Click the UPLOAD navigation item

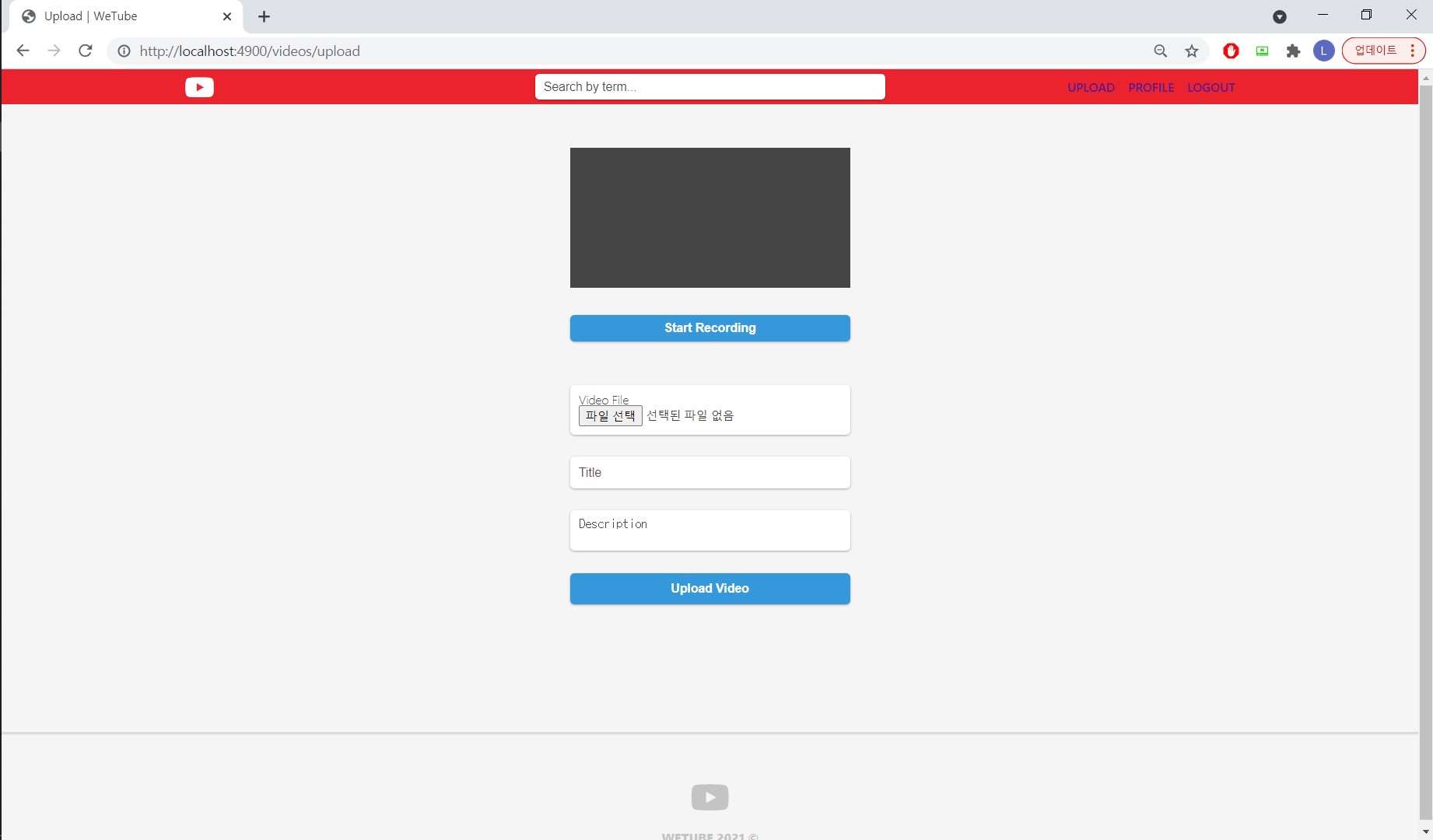[1090, 87]
